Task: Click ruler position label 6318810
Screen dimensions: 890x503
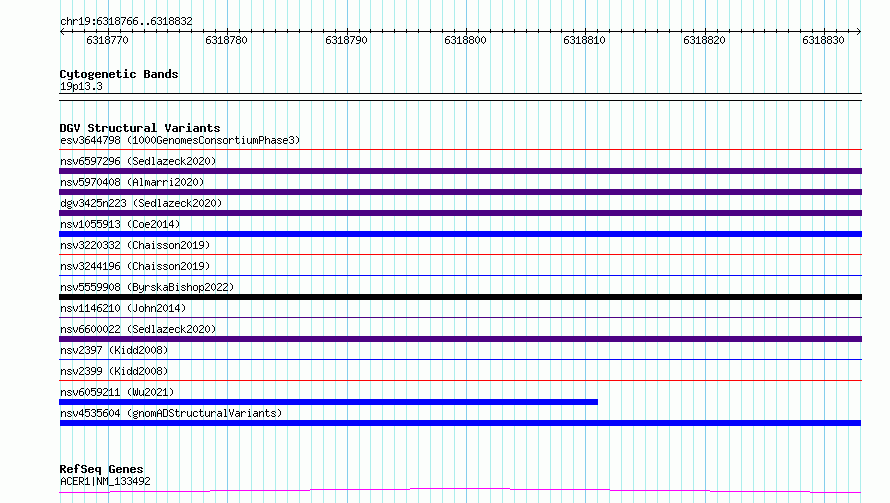Action: click(x=585, y=40)
